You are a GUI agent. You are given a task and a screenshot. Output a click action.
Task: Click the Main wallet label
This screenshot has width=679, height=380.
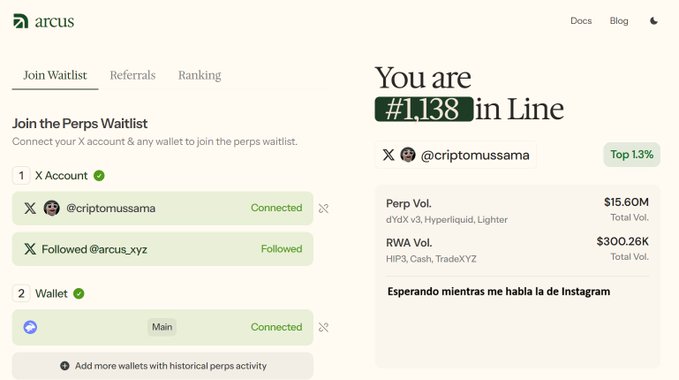click(x=162, y=327)
